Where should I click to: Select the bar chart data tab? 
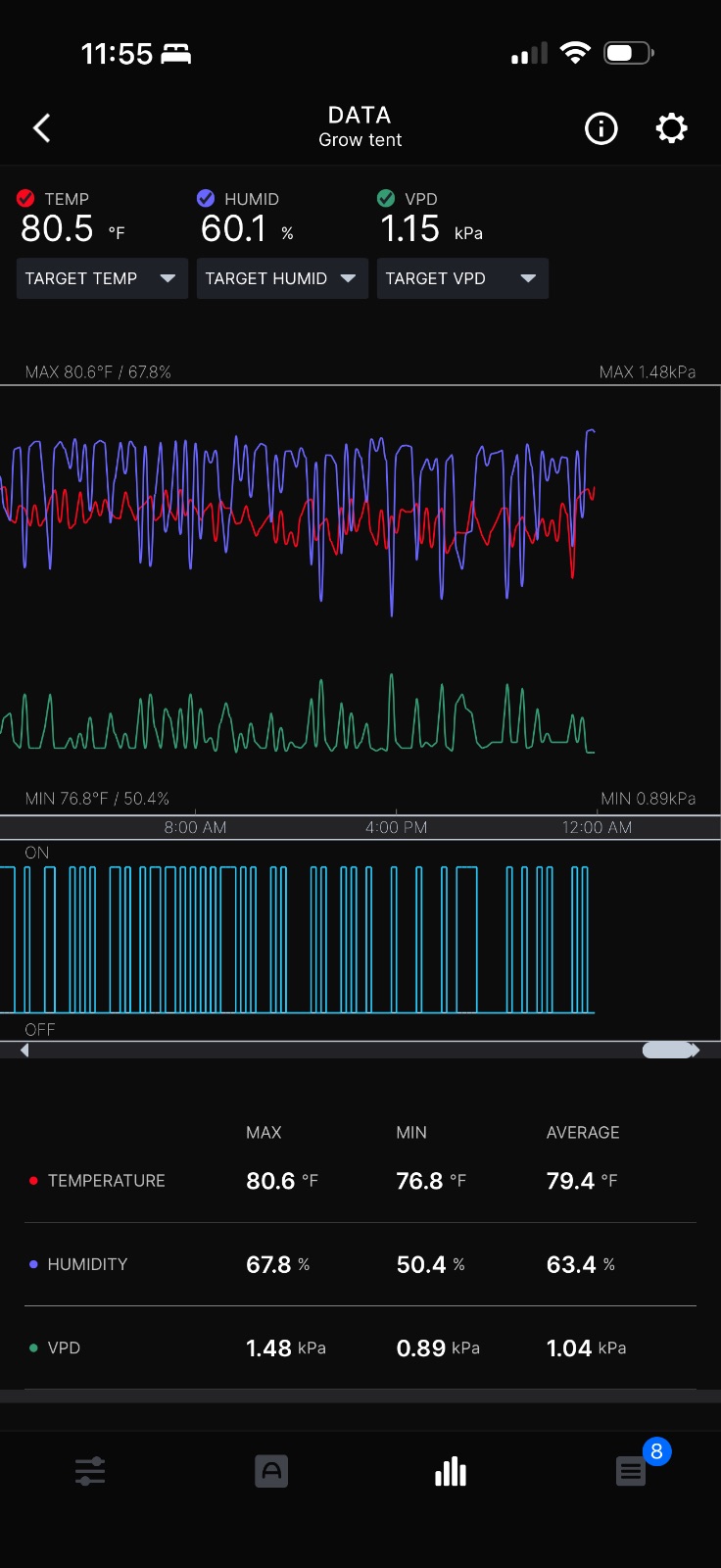[x=451, y=1471]
